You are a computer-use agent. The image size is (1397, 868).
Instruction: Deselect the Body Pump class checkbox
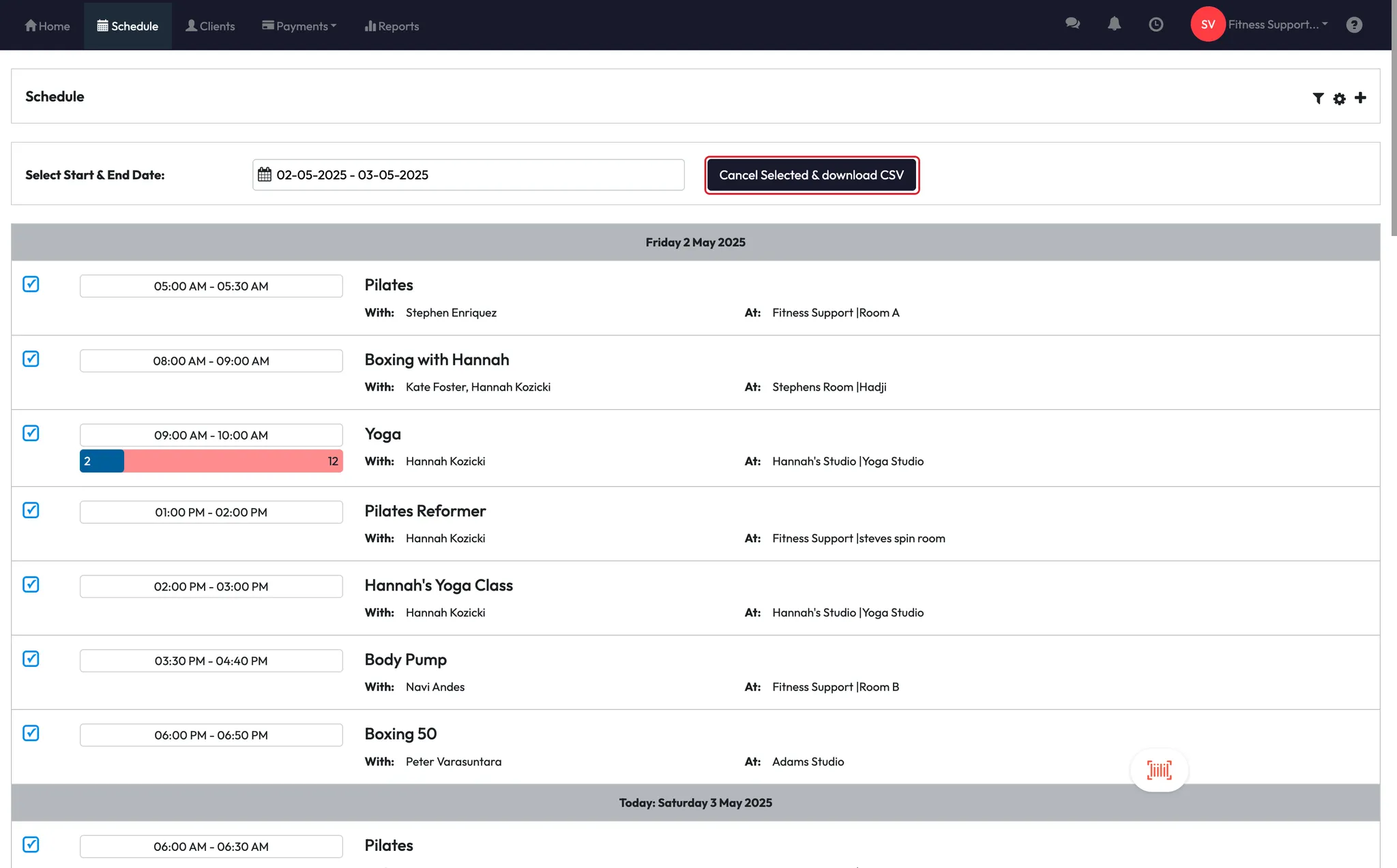click(31, 659)
